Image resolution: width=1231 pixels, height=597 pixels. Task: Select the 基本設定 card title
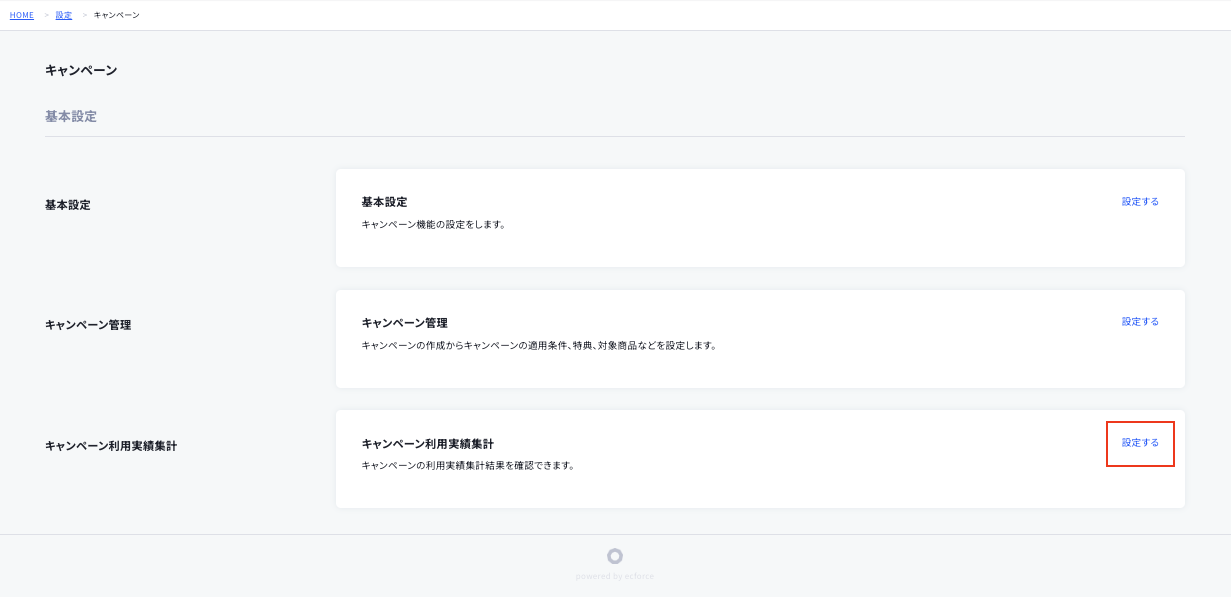384,201
